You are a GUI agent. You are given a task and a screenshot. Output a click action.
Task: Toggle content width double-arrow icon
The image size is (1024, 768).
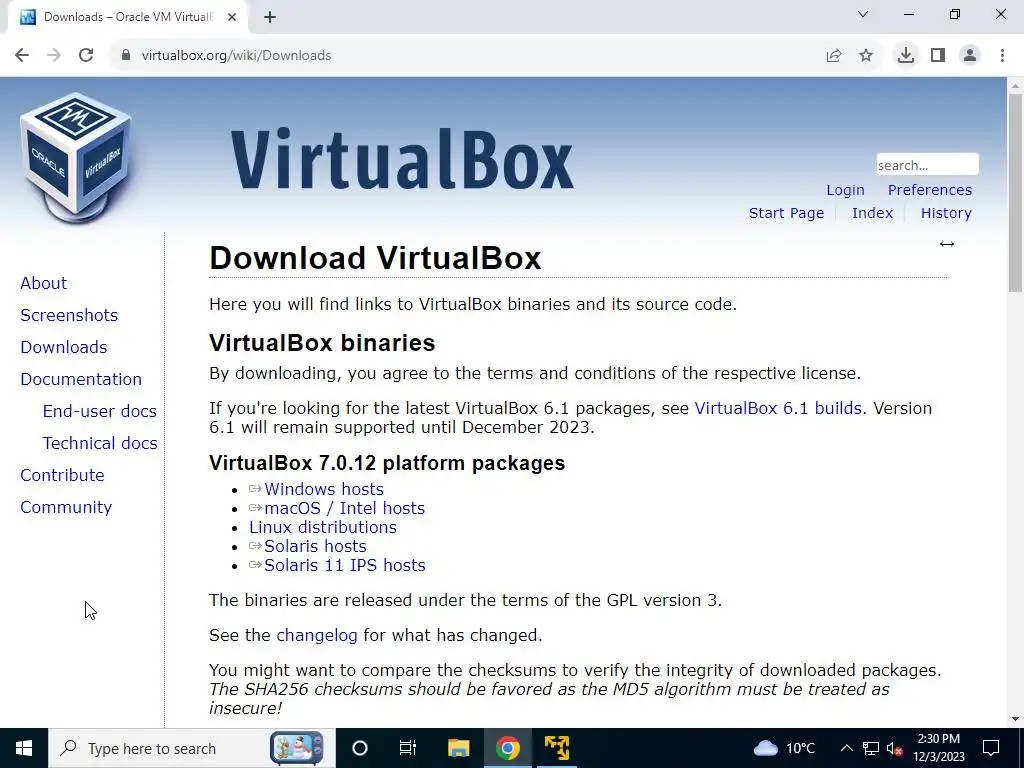click(x=947, y=244)
